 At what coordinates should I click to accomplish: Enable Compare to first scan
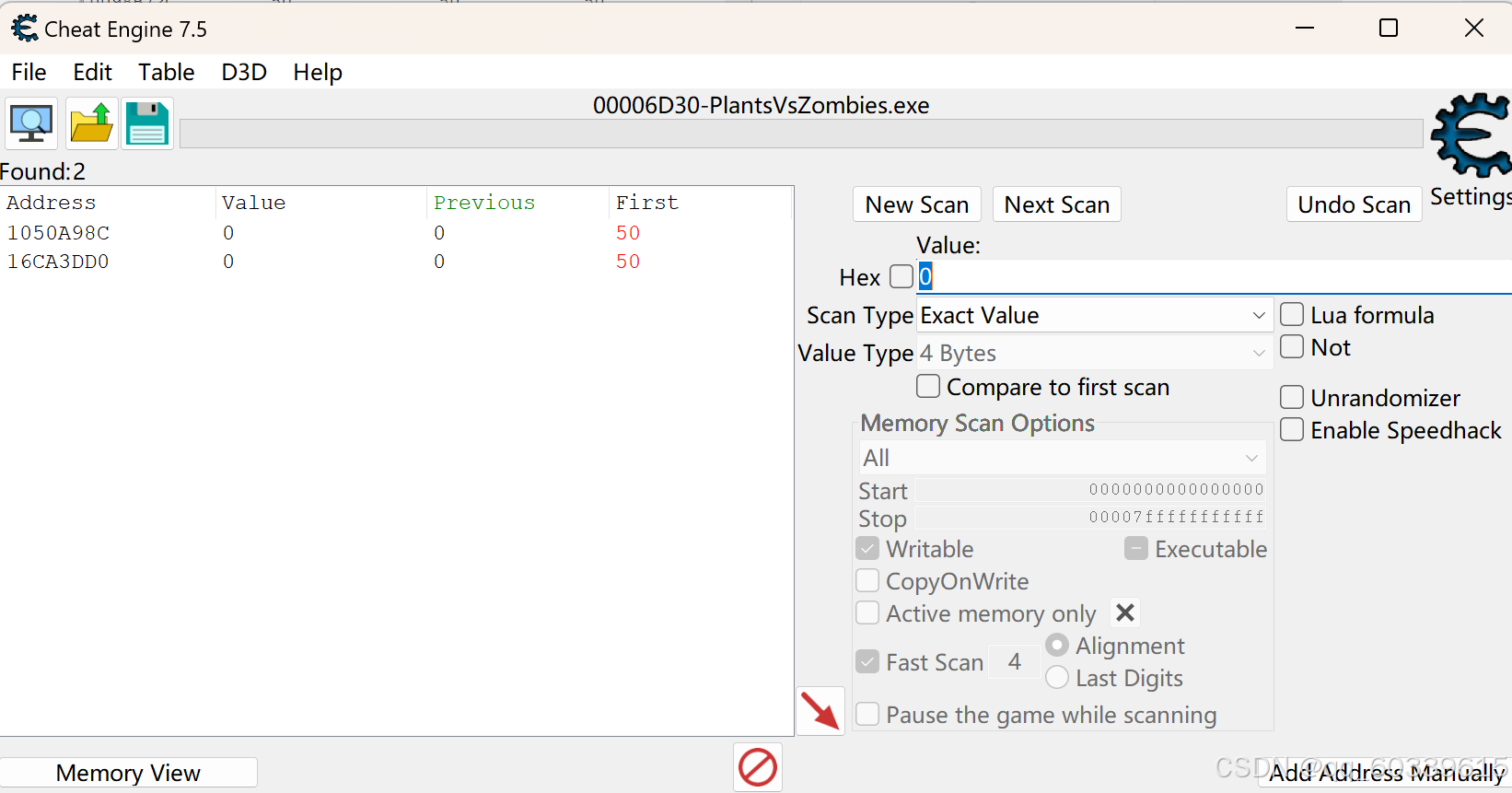pyautogui.click(x=928, y=386)
